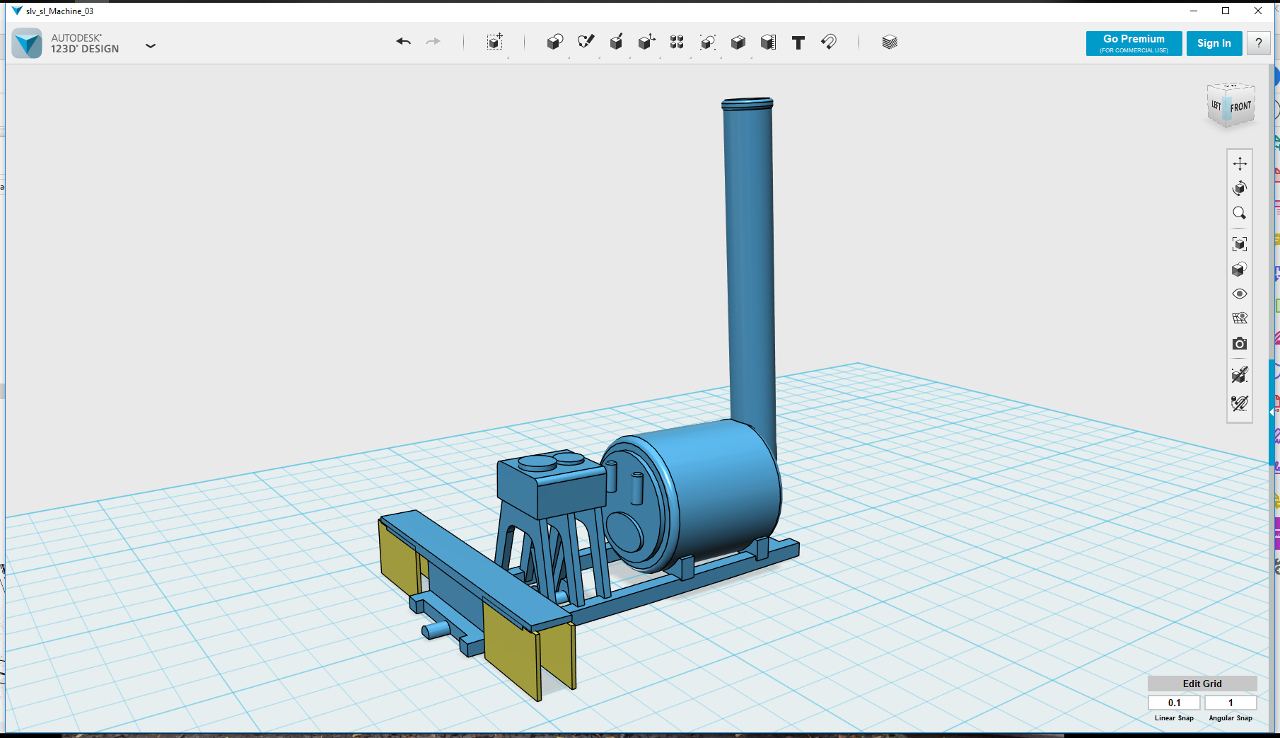1280x738 pixels.
Task: Click the Linear Snap value field
Action: tap(1174, 703)
